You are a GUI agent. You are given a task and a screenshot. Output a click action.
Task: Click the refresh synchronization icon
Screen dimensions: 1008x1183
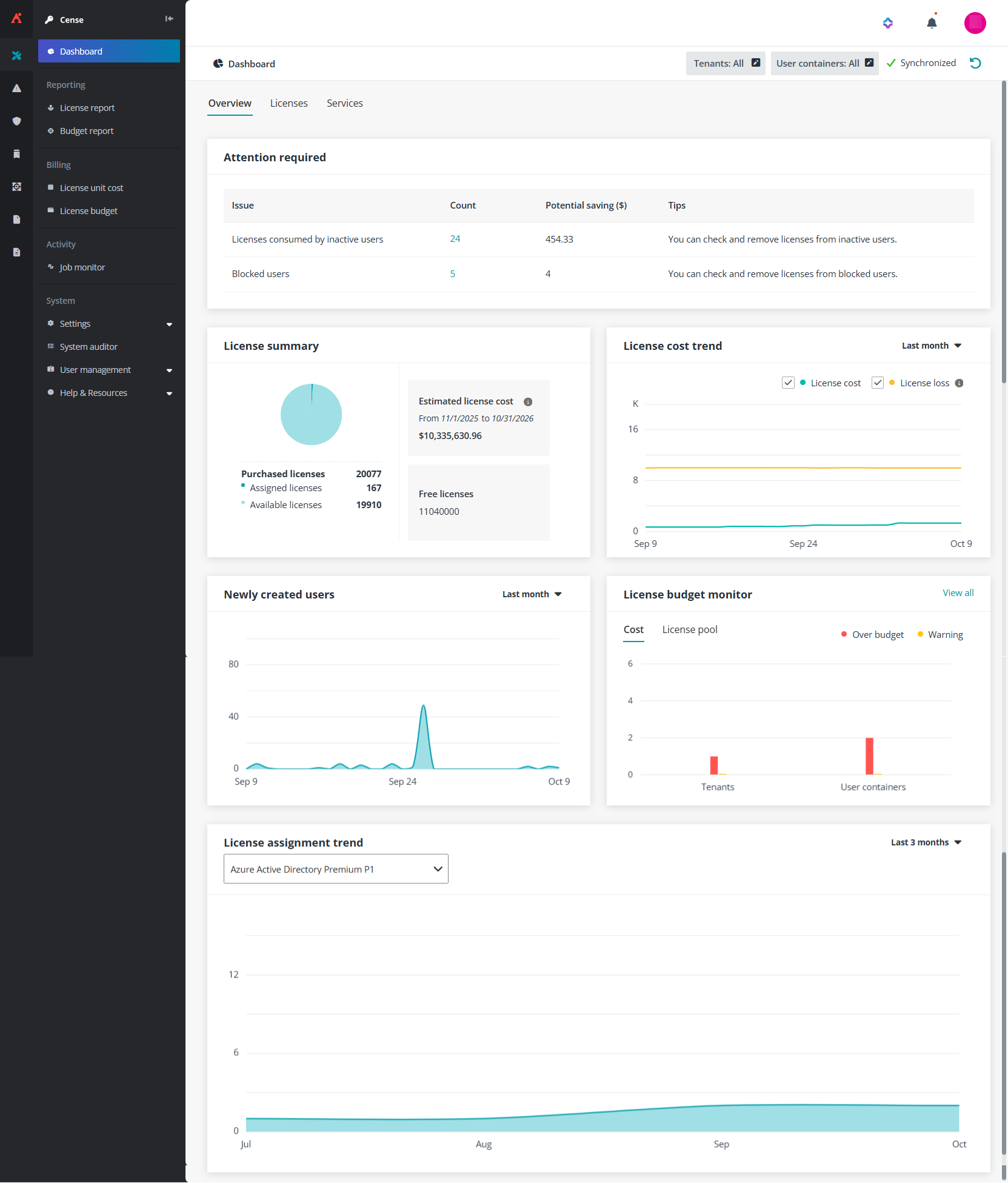coord(975,63)
